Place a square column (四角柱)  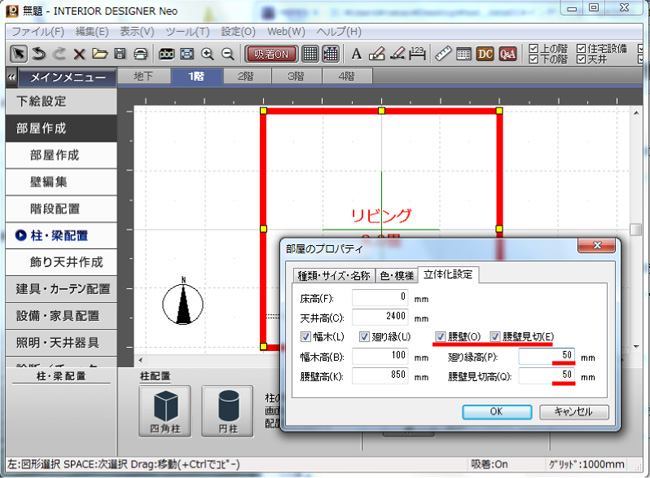point(163,412)
